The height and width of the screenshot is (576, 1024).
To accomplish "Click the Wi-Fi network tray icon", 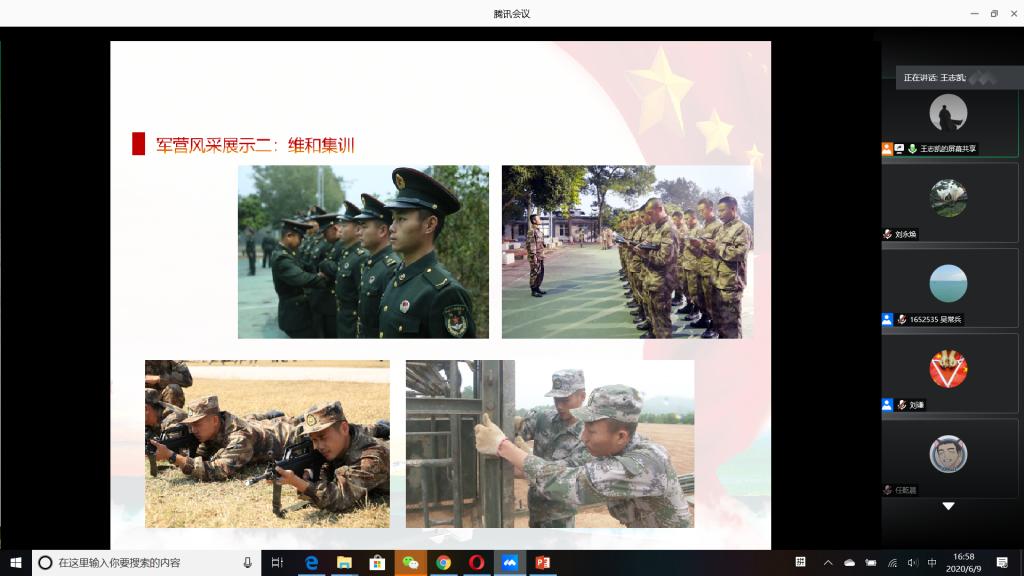I will pos(891,563).
